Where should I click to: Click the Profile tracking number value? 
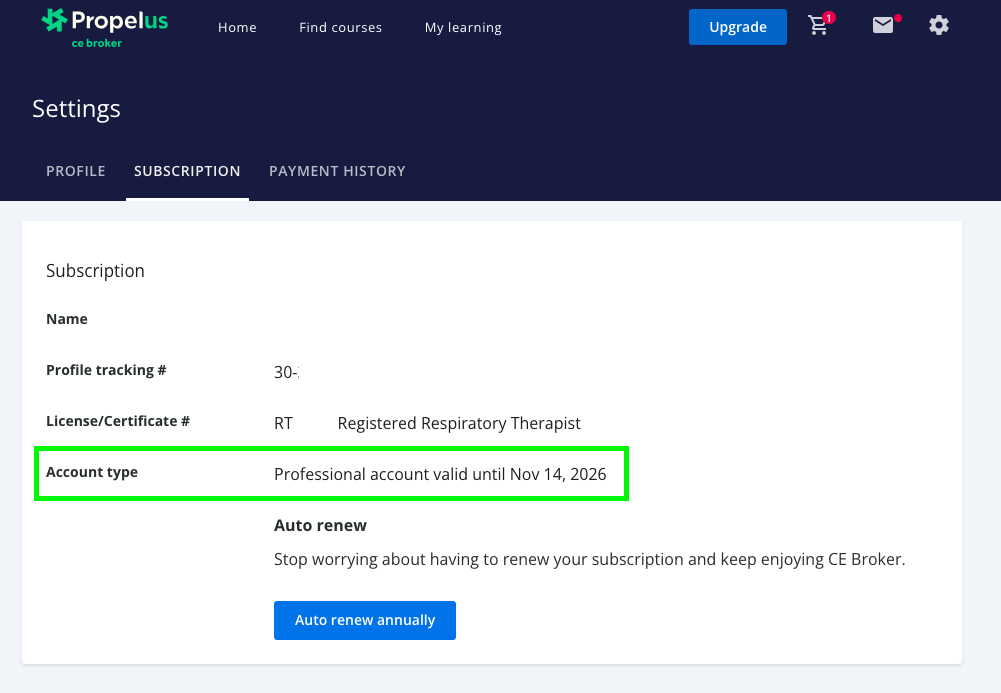[286, 372]
